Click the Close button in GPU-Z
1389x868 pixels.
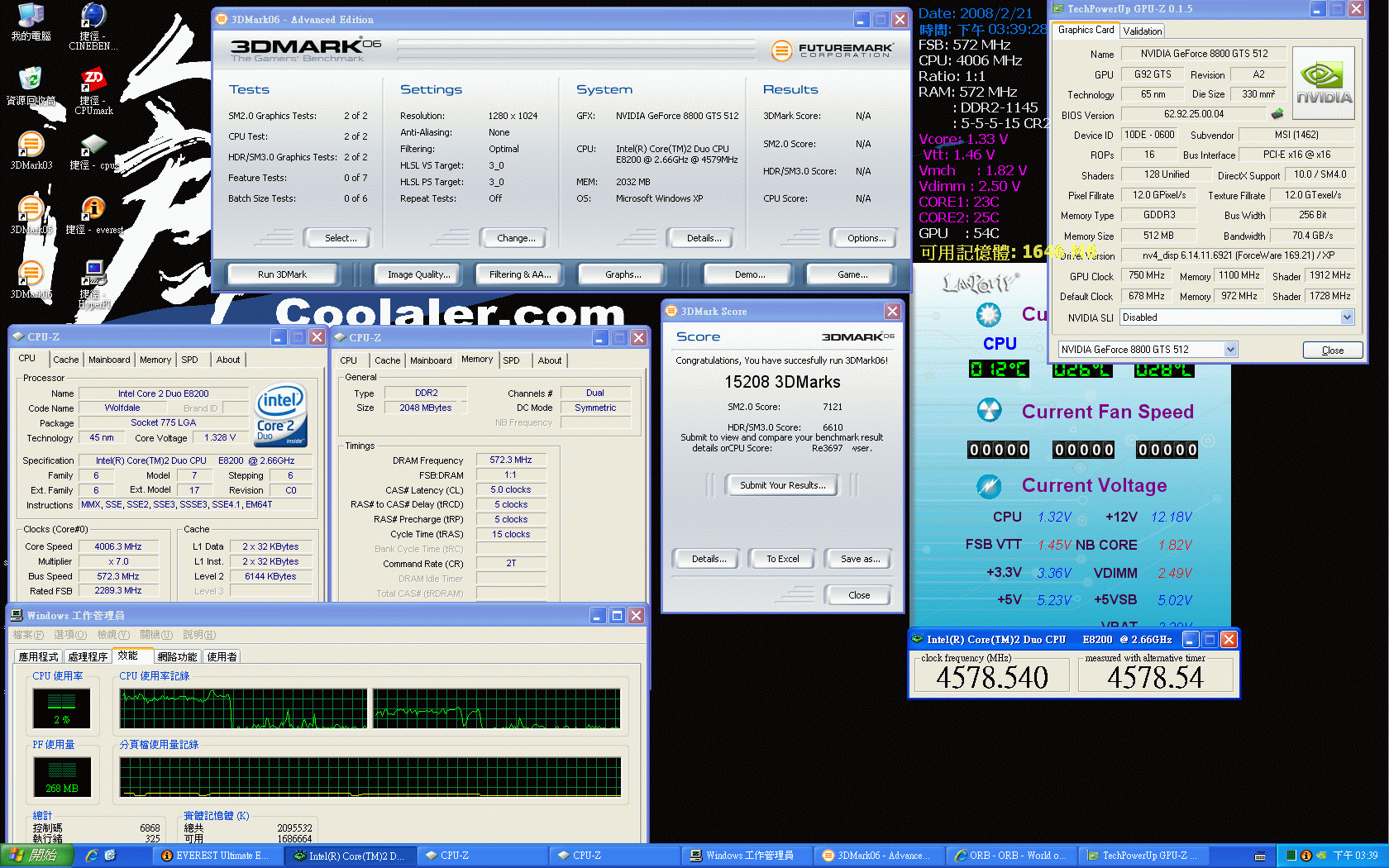tap(1333, 351)
